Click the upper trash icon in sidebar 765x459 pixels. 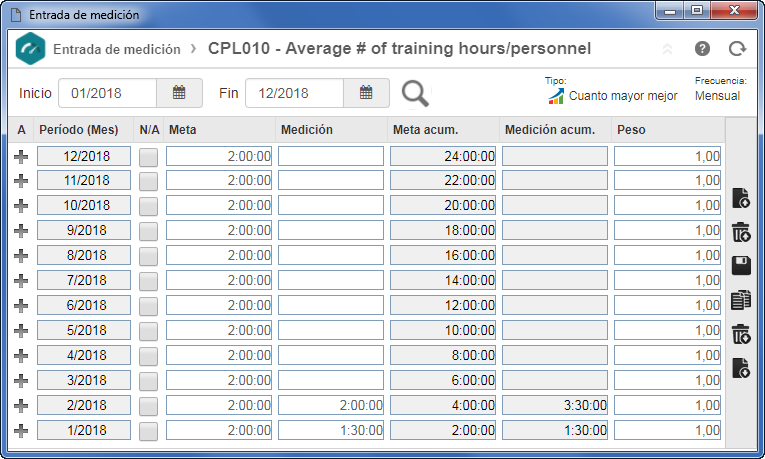tap(741, 232)
